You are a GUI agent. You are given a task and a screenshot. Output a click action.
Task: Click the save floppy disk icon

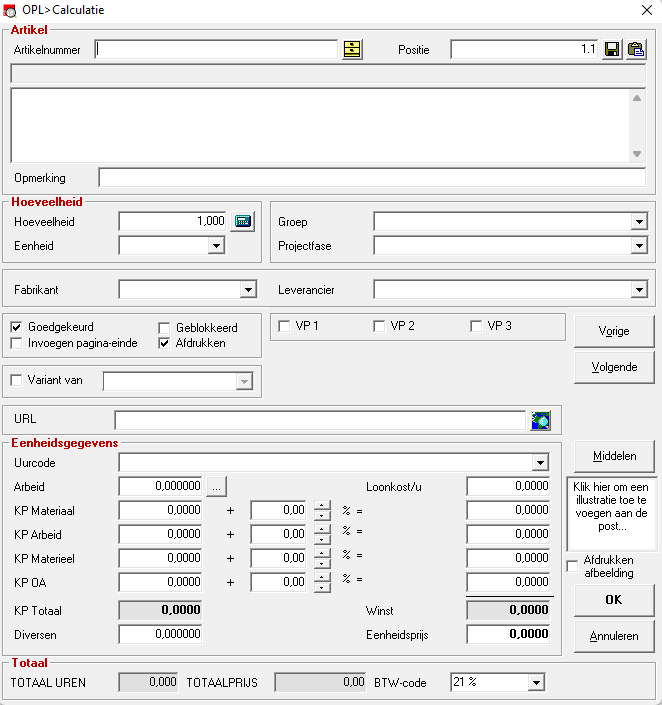click(x=612, y=49)
